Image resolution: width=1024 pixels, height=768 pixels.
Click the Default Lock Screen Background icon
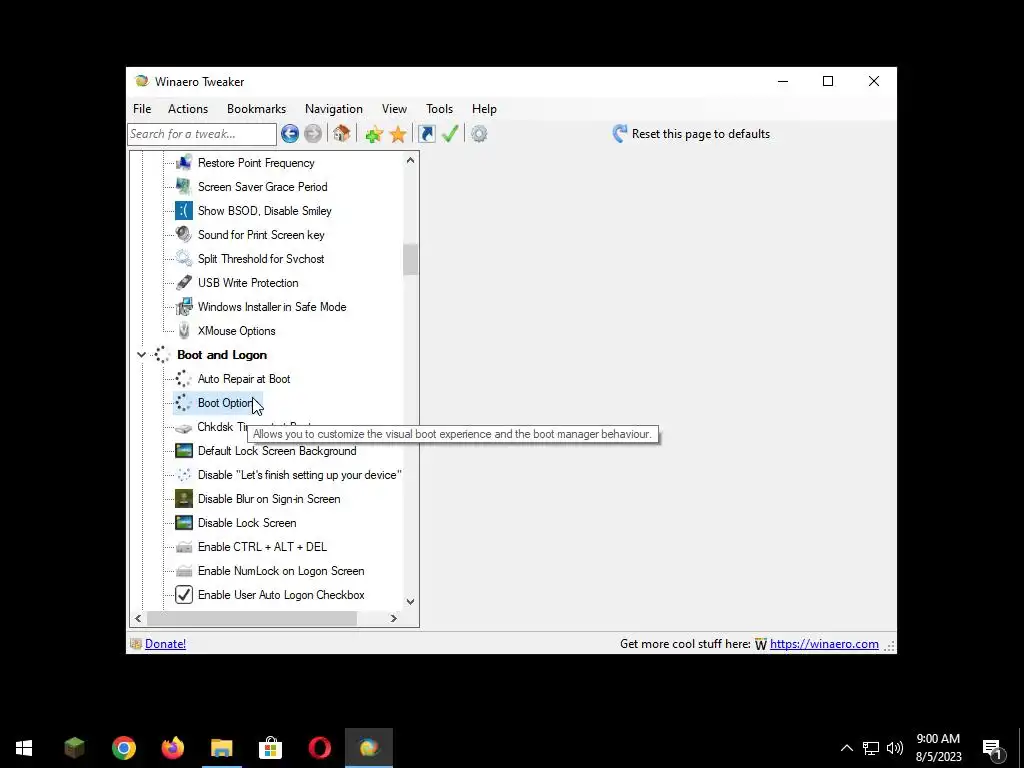[184, 451]
